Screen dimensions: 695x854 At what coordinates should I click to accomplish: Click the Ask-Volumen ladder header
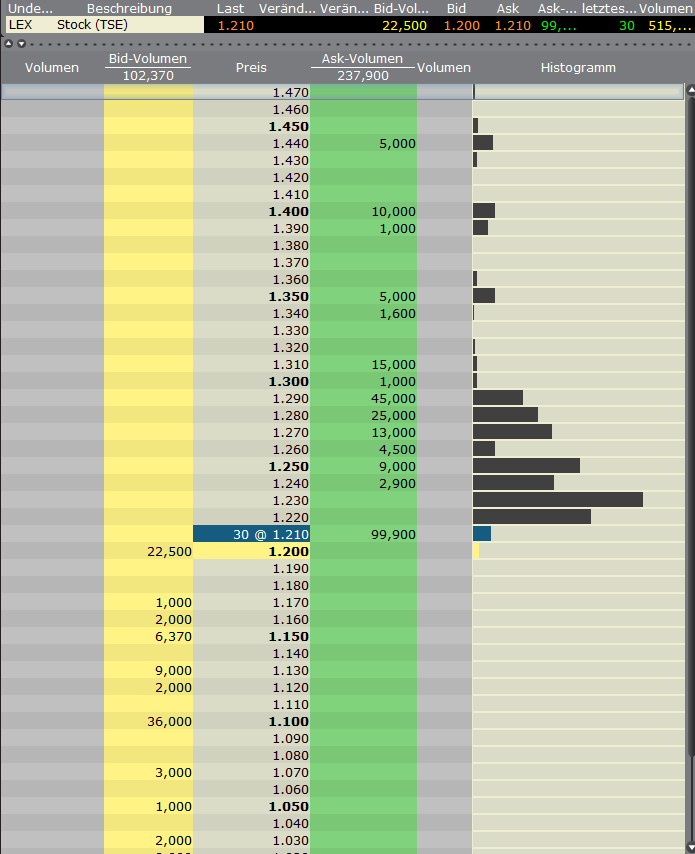tap(362, 60)
